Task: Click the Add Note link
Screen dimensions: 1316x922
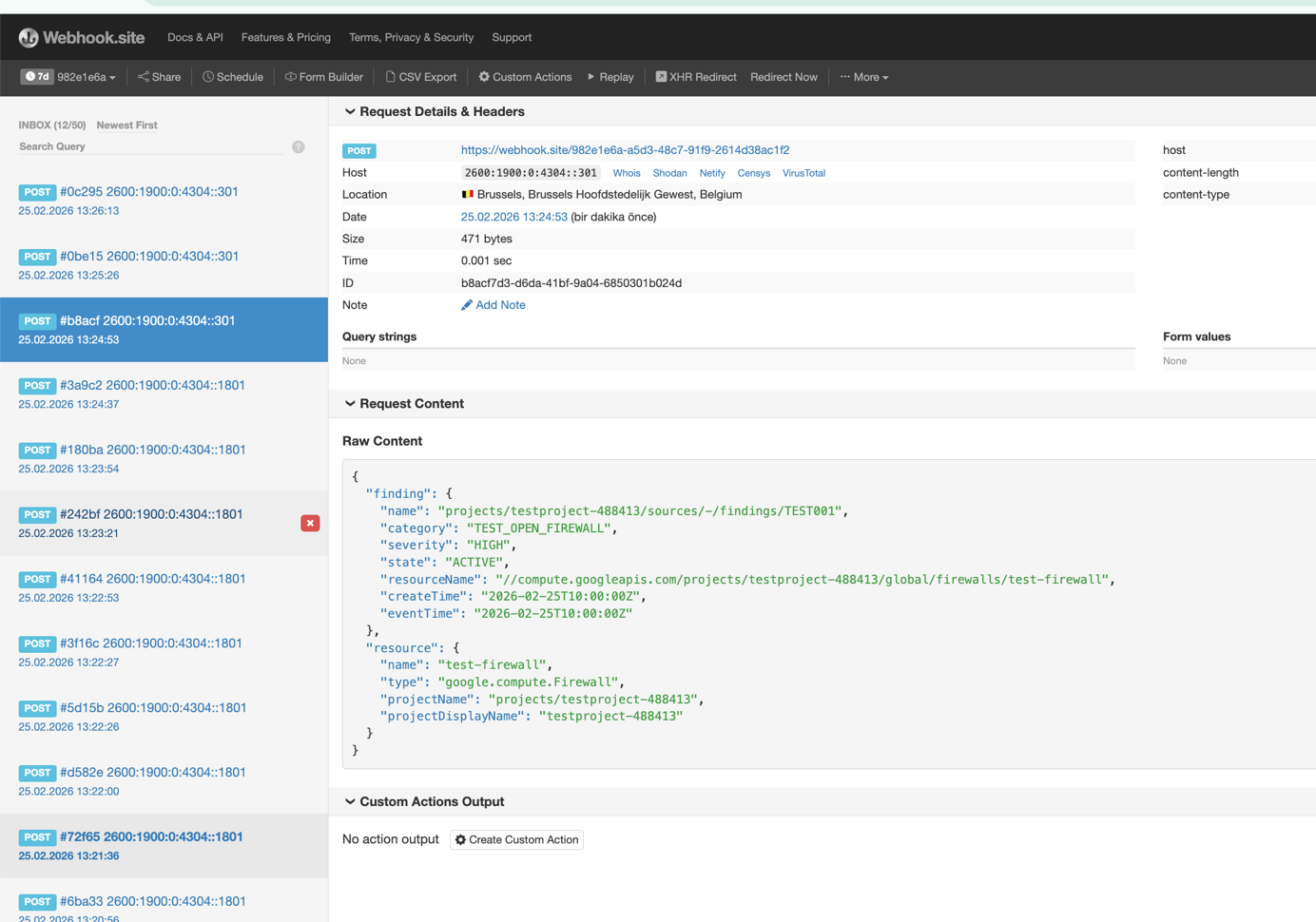Action: coord(499,305)
